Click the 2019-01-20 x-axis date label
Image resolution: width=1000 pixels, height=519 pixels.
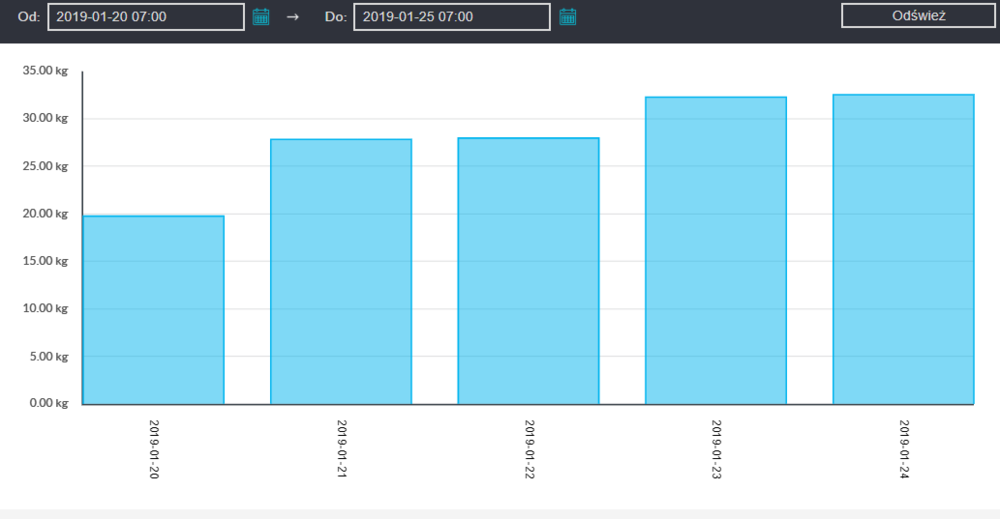(x=154, y=449)
